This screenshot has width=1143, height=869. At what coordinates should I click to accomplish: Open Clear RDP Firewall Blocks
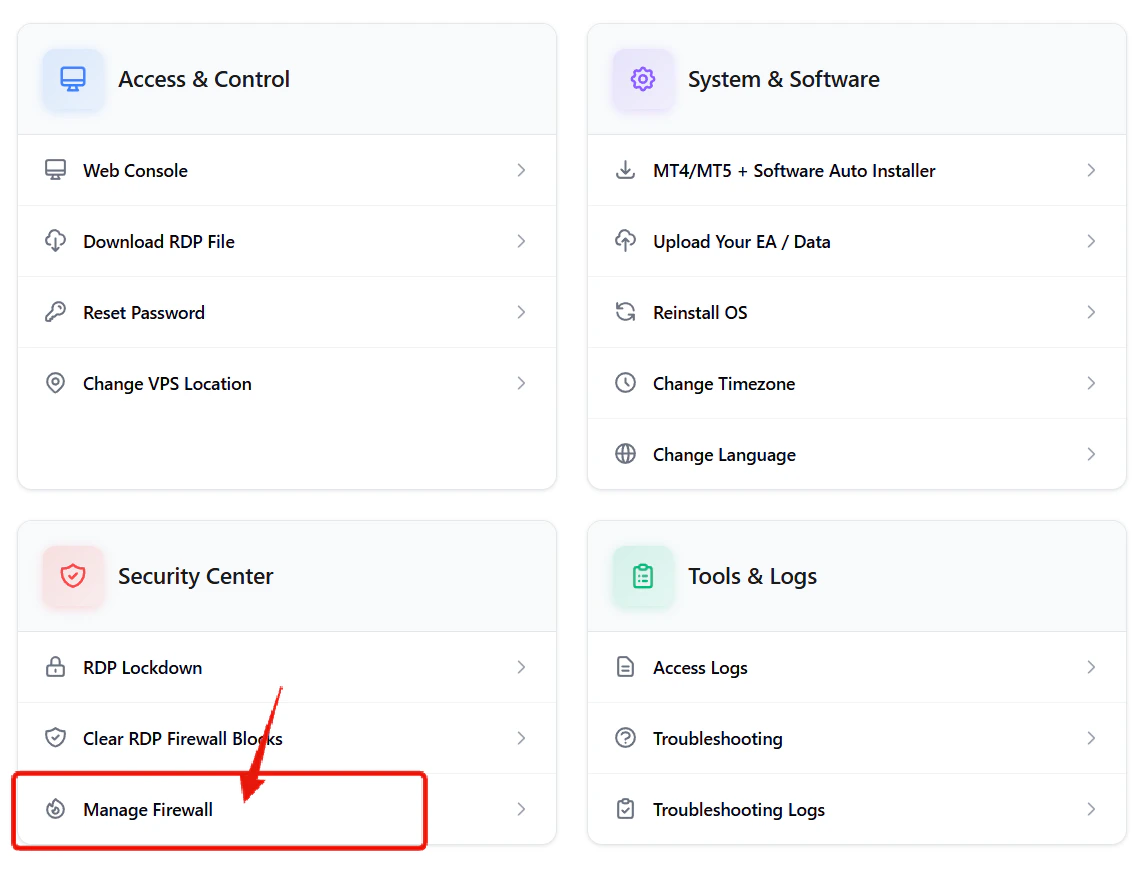tap(182, 738)
